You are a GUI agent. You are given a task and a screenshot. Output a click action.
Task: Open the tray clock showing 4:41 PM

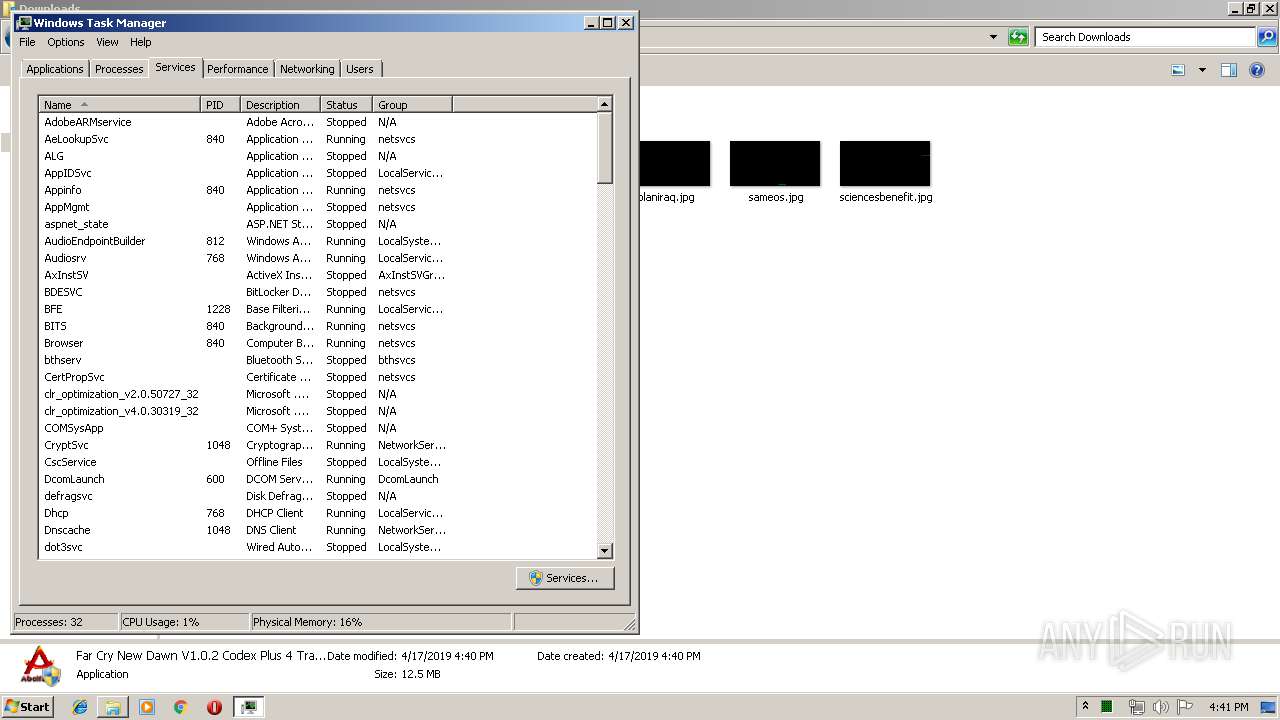[1228, 707]
